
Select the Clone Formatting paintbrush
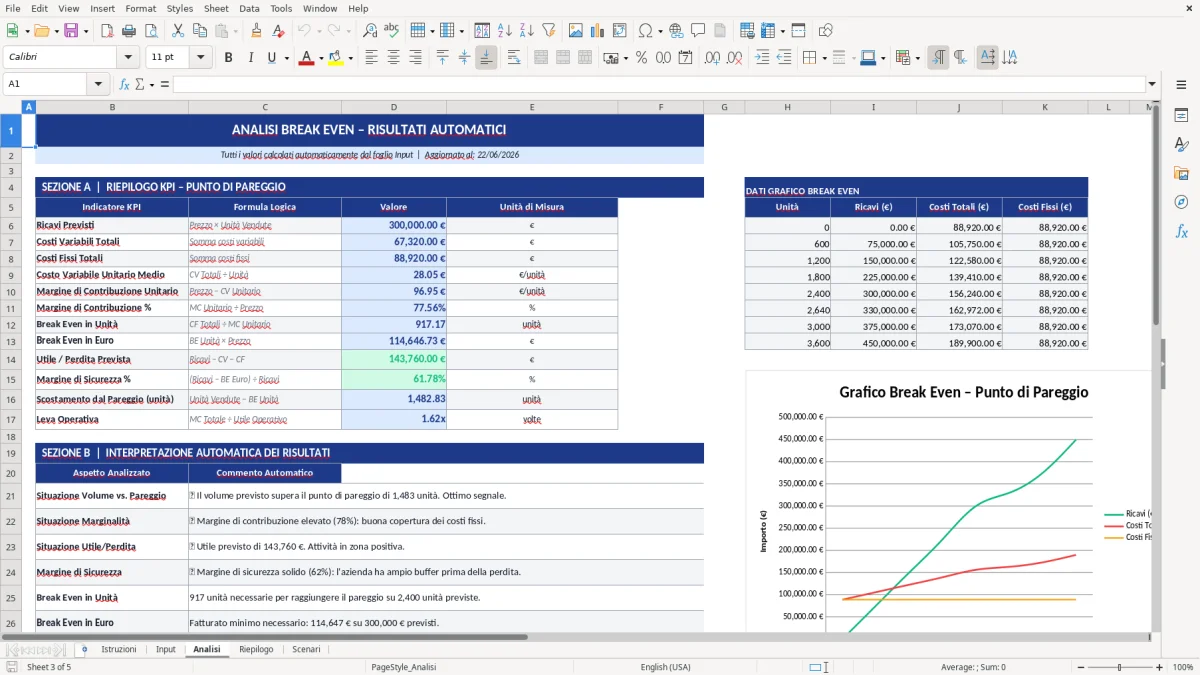click(256, 31)
